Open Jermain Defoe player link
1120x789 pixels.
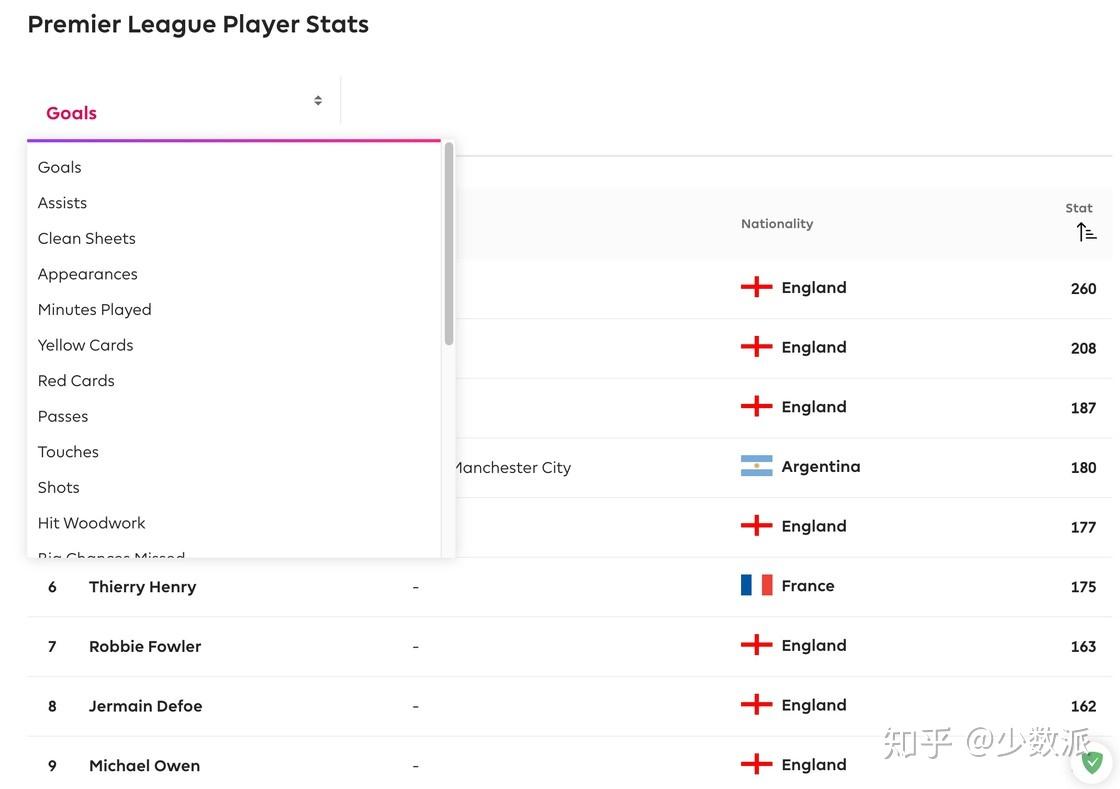pyautogui.click(x=145, y=706)
